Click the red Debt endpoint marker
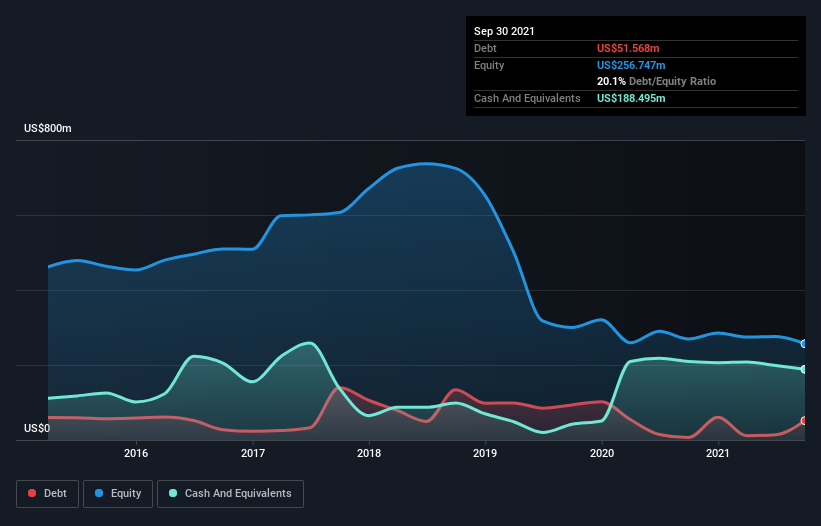The image size is (821, 526). tap(804, 421)
